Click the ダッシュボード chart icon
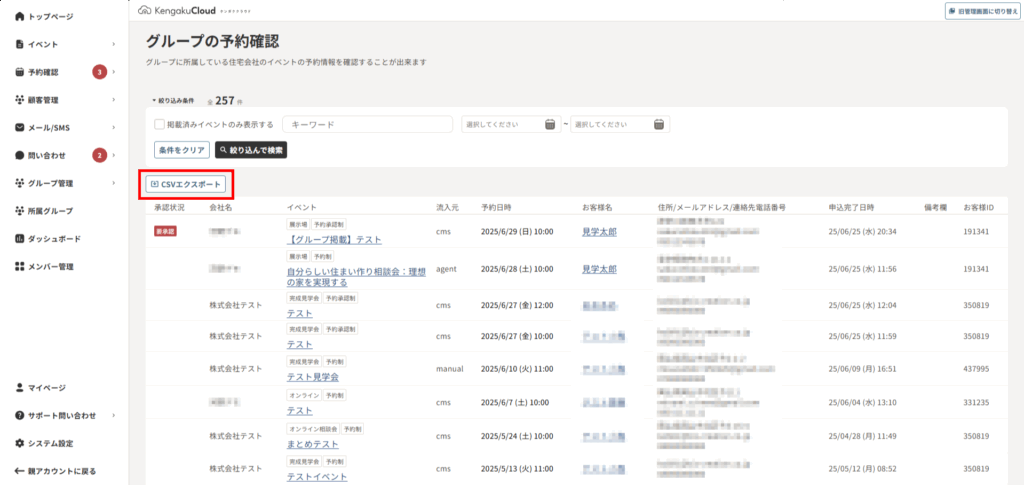The height and width of the screenshot is (485, 1024). pyautogui.click(x=20, y=239)
